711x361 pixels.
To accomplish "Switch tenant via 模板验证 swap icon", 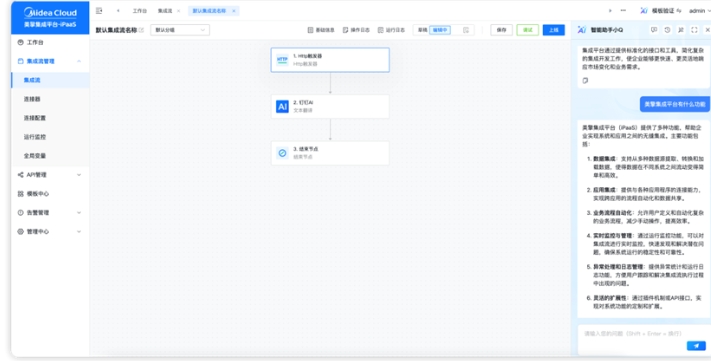I will pyautogui.click(x=679, y=10).
